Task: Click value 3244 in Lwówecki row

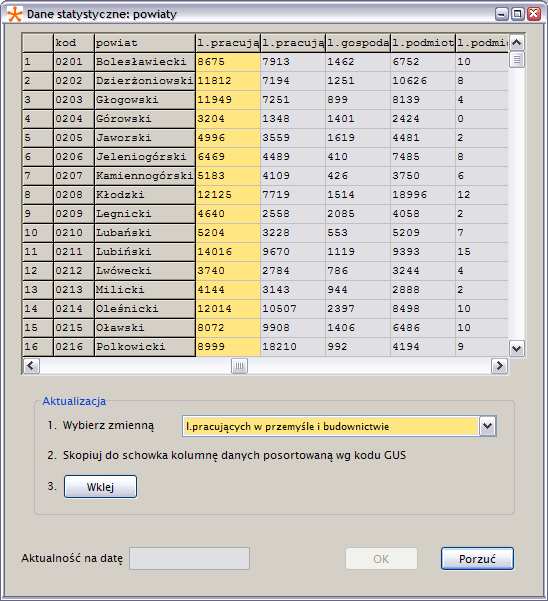Action: coord(423,271)
